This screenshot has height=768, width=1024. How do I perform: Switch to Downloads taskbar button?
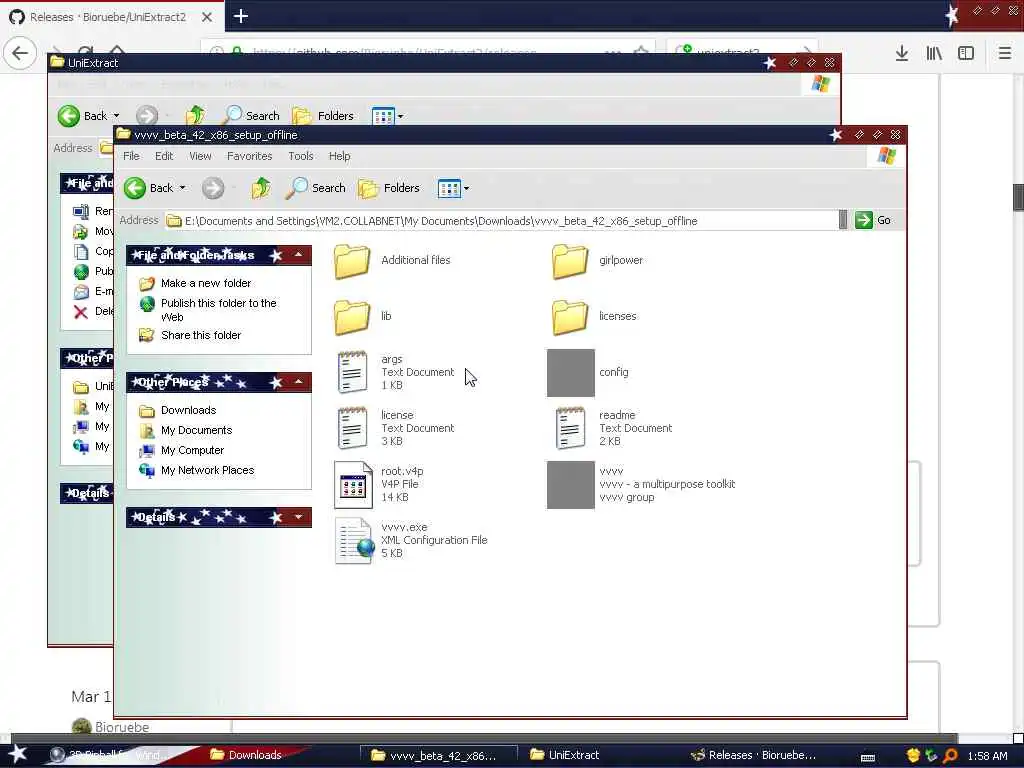coord(247,755)
